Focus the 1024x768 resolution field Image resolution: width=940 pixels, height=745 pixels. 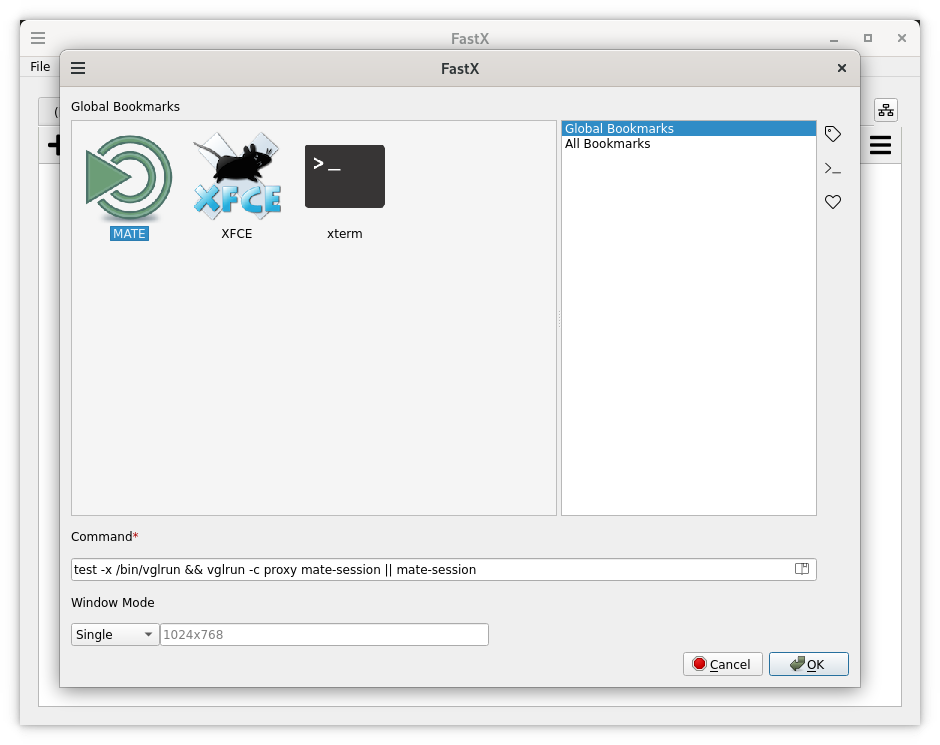click(324, 634)
